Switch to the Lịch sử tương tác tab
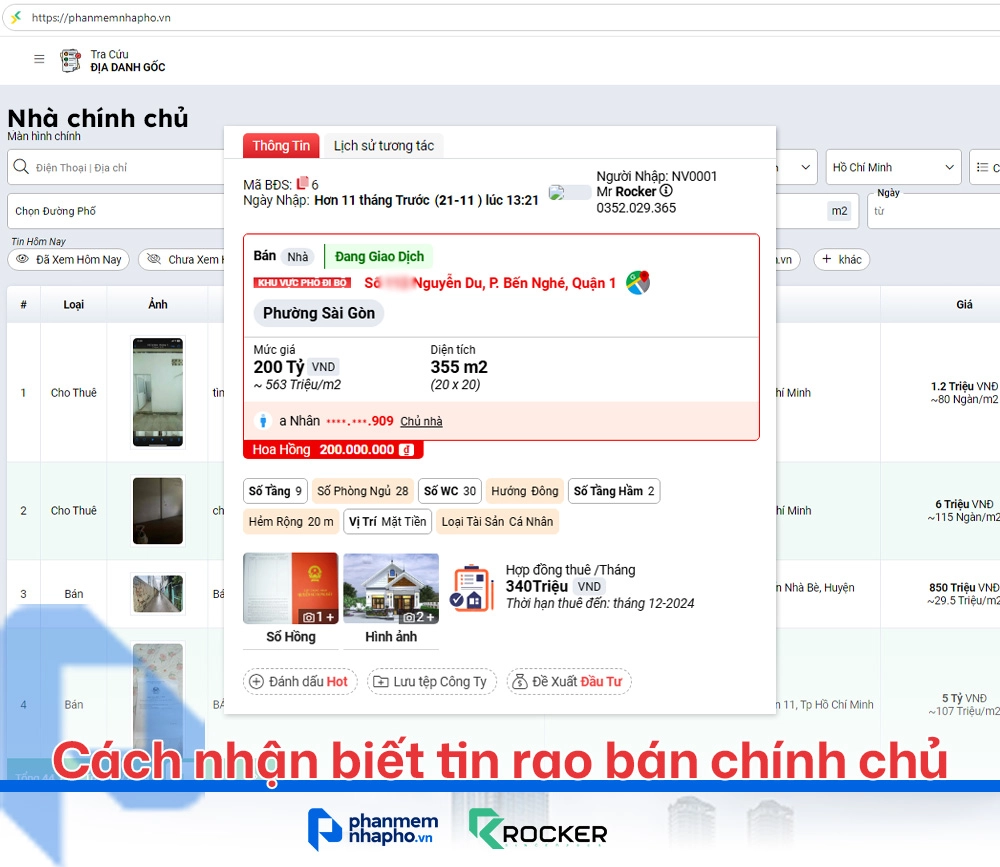This screenshot has height=867, width=1000. pos(384,146)
